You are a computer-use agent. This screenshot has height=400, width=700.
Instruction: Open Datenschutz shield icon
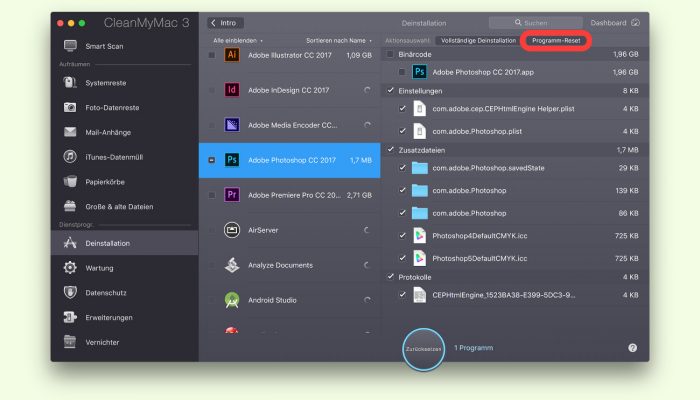(70, 292)
